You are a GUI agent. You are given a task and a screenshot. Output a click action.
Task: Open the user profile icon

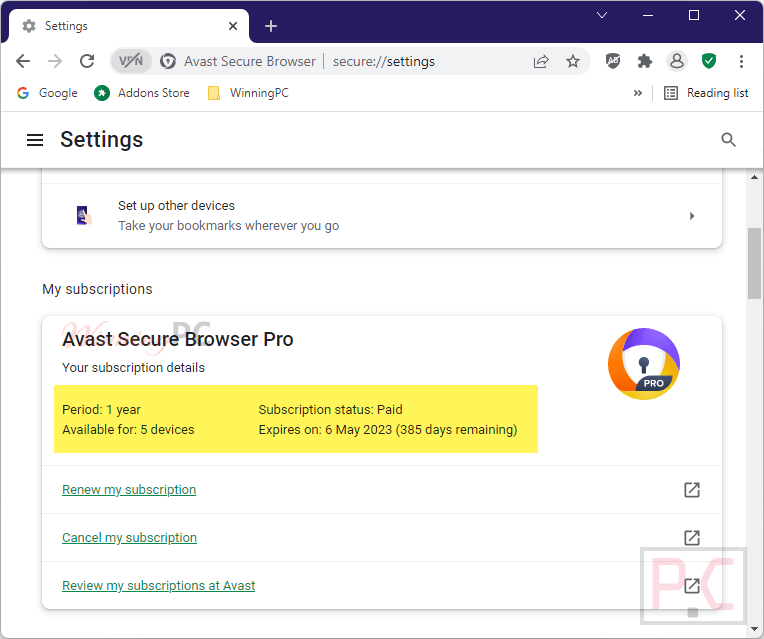(x=677, y=61)
